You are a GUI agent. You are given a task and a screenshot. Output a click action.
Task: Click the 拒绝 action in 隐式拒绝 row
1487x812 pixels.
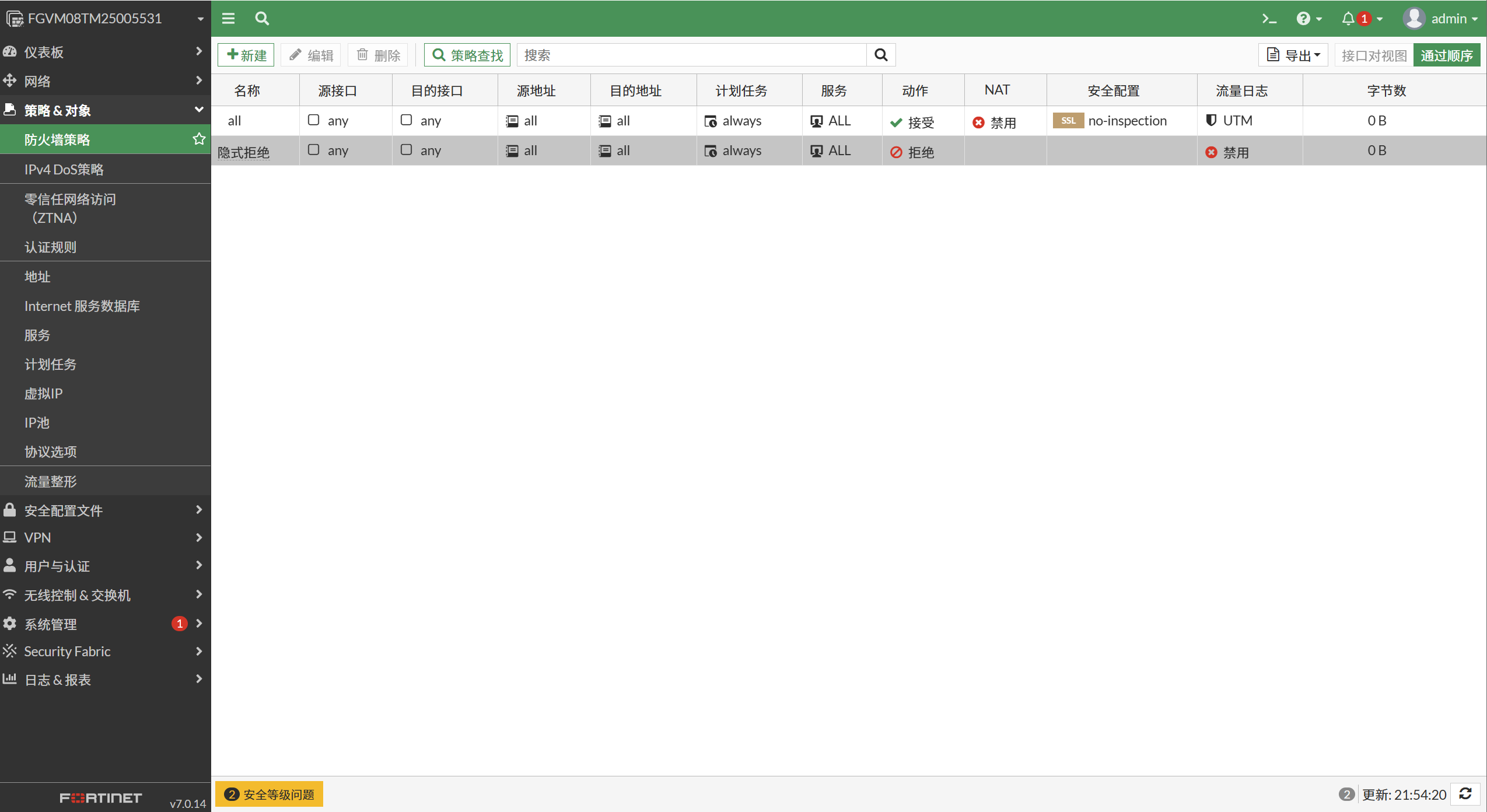click(x=912, y=152)
